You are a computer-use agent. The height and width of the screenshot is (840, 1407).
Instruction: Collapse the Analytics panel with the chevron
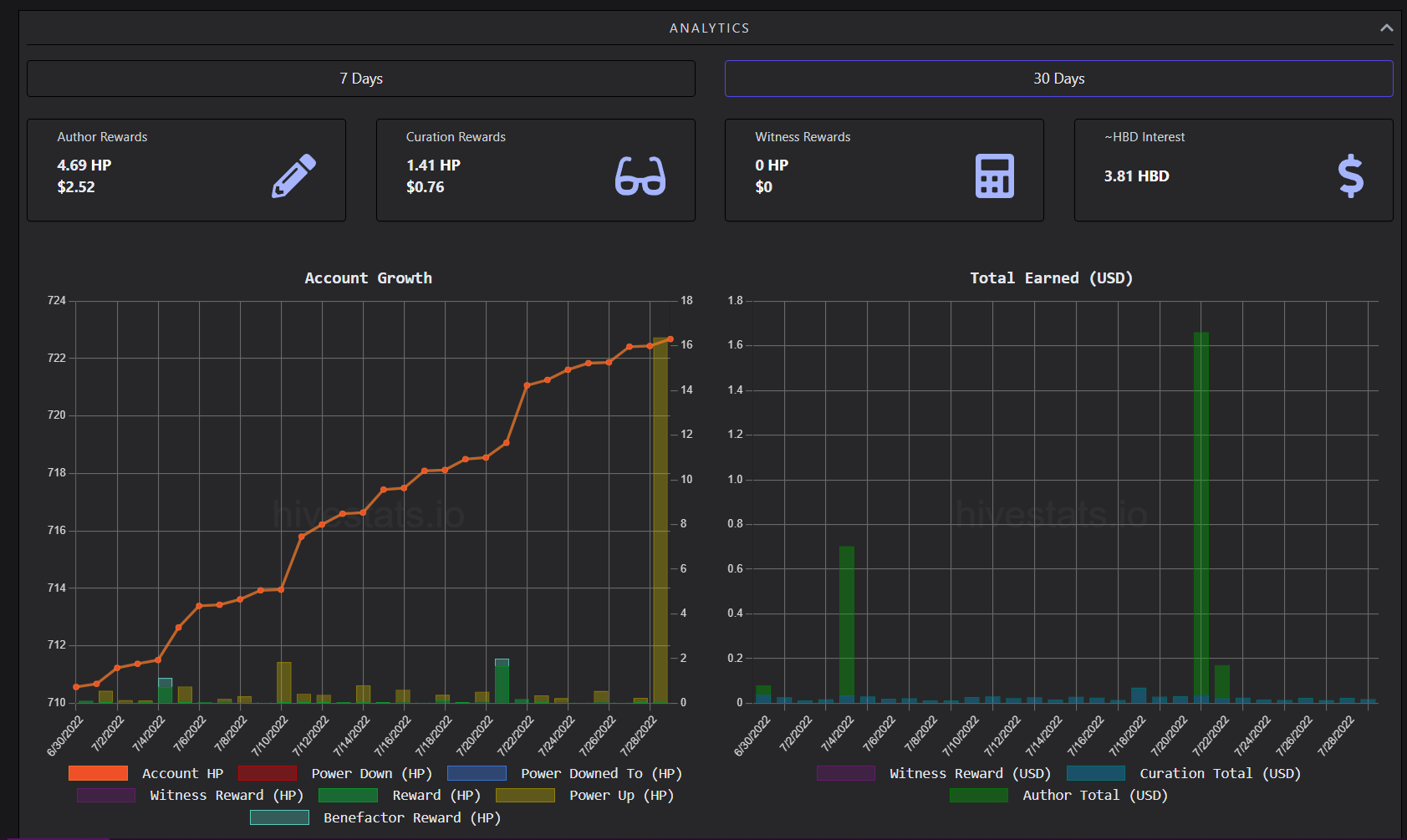1386,28
